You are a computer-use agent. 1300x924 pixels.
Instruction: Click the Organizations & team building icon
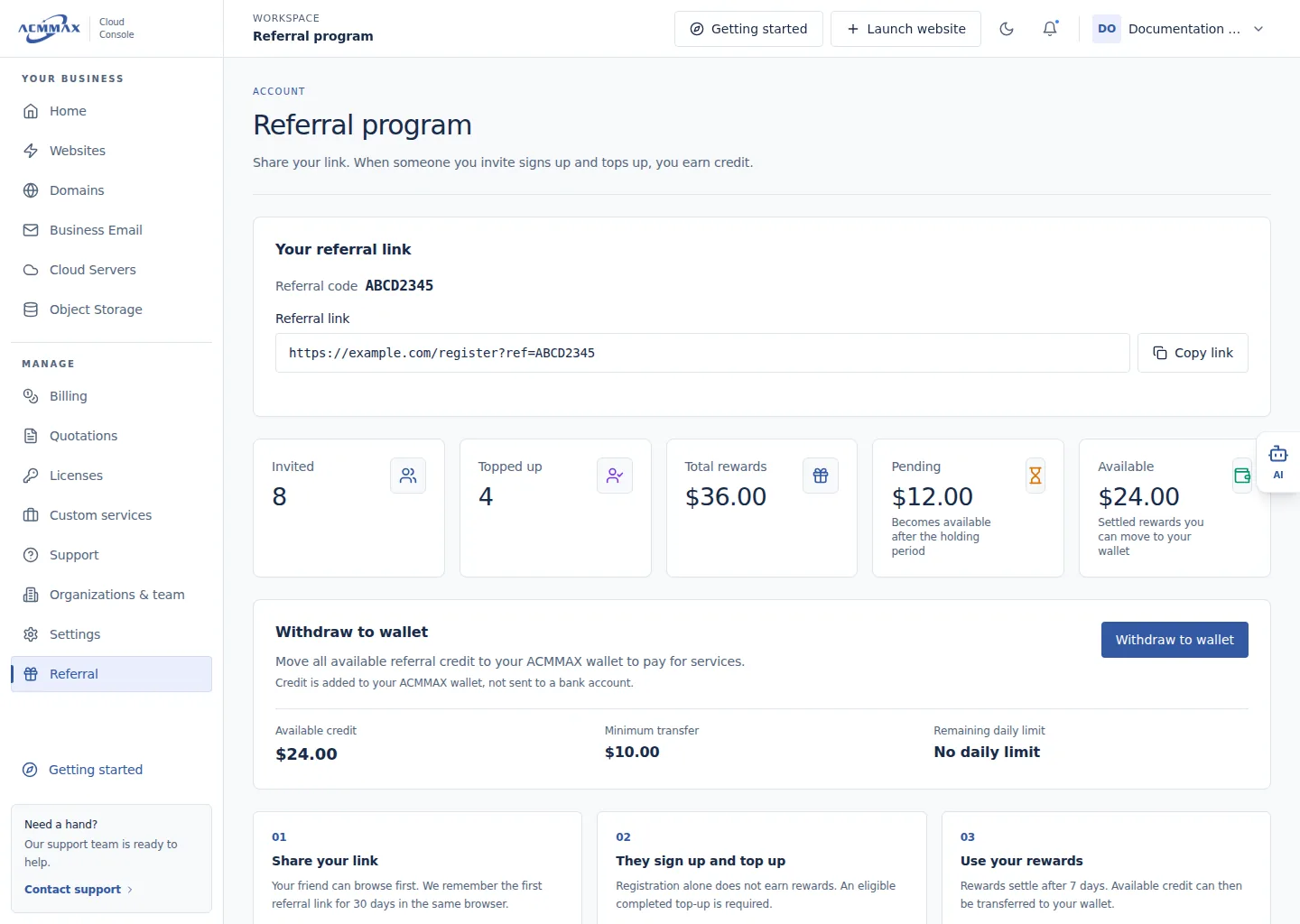pyautogui.click(x=31, y=595)
